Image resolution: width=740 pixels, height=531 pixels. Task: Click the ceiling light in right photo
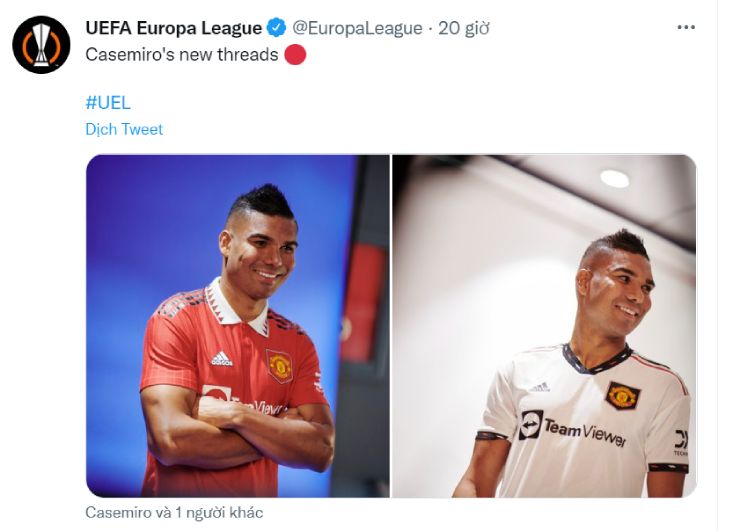click(614, 179)
